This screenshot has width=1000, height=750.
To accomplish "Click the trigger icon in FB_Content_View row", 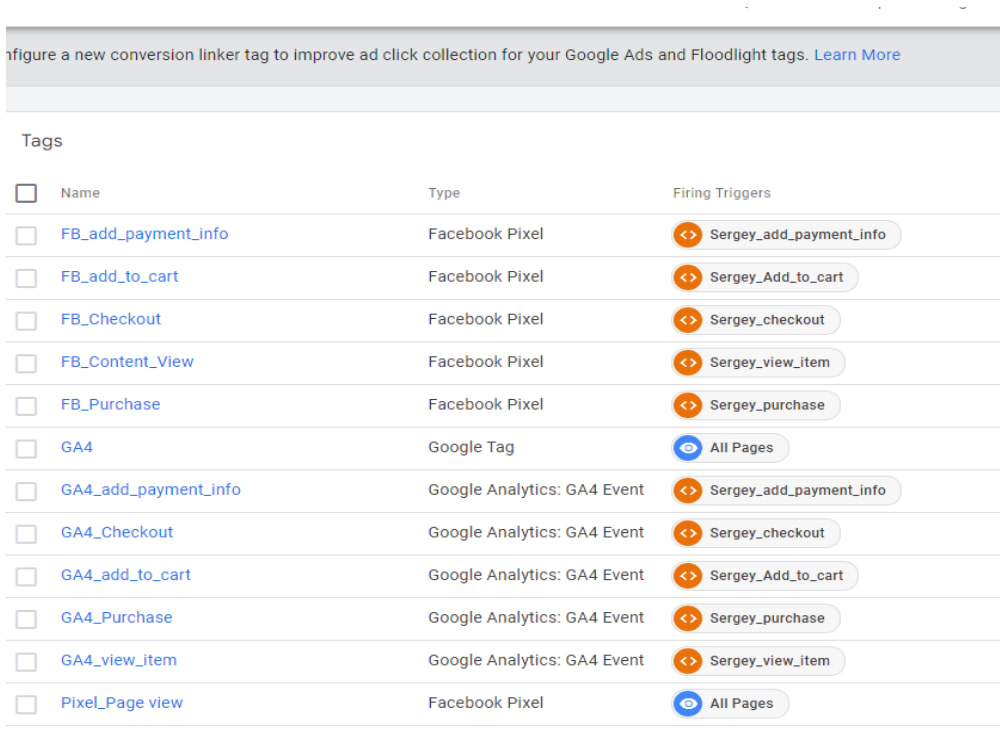I will (x=688, y=362).
